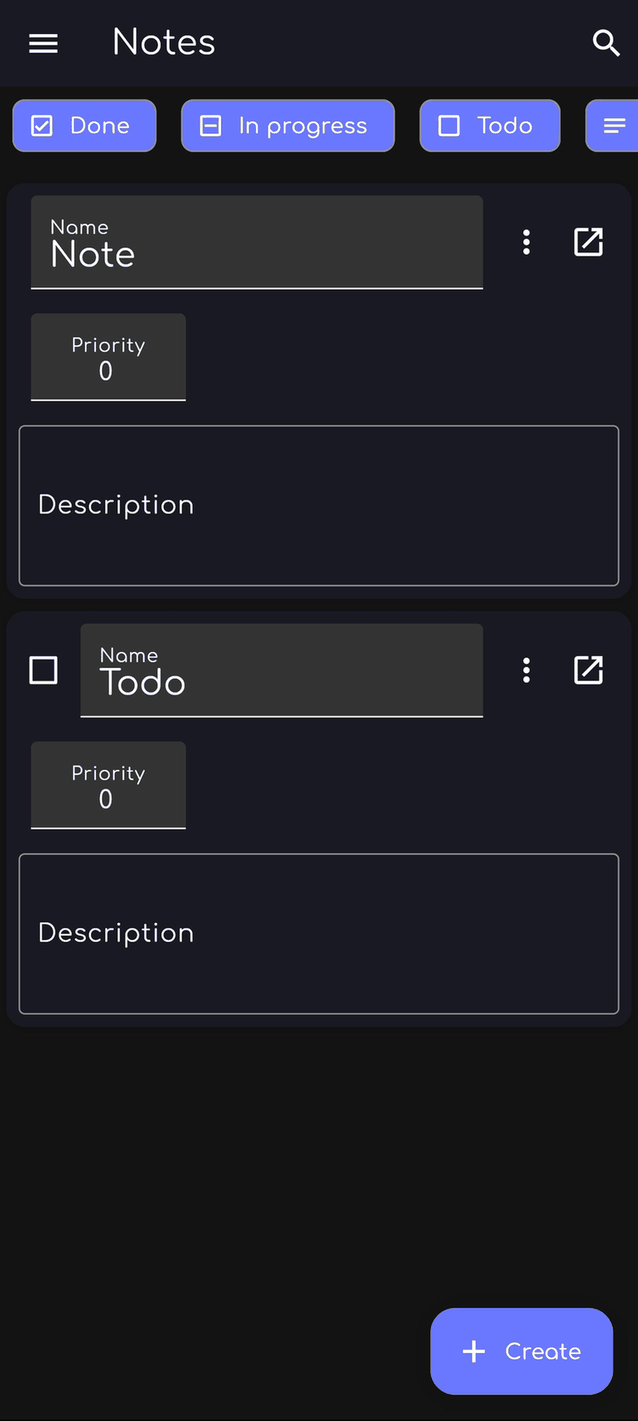
Task: Toggle the Done filter chip
Action: coord(84,126)
